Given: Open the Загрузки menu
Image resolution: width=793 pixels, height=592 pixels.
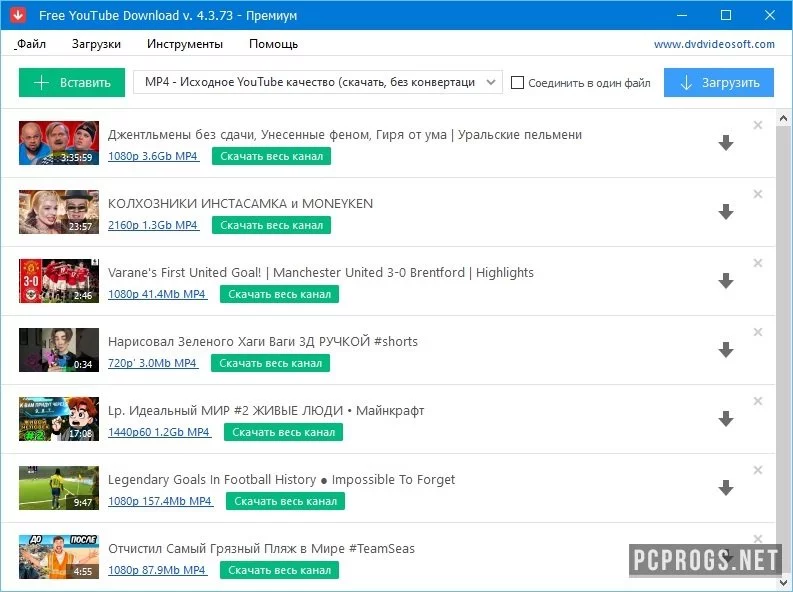Looking at the screenshot, I should [x=96, y=44].
